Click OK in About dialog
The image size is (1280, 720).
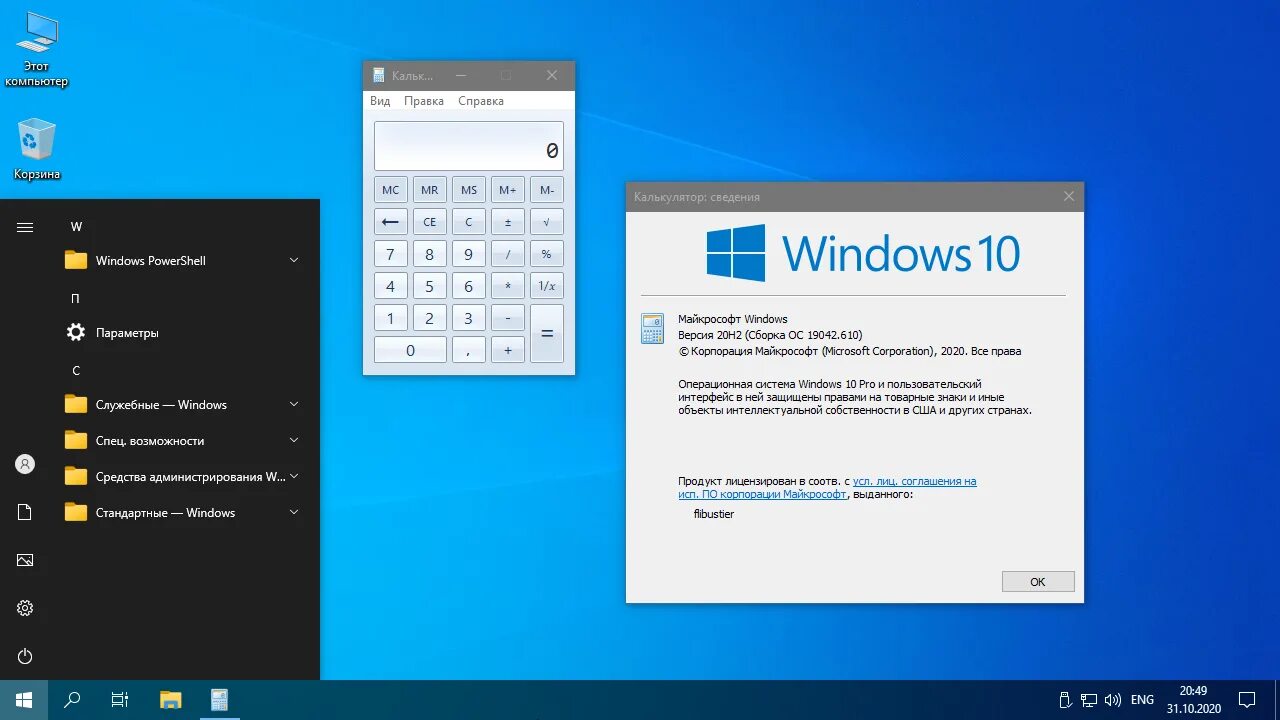(x=1038, y=582)
